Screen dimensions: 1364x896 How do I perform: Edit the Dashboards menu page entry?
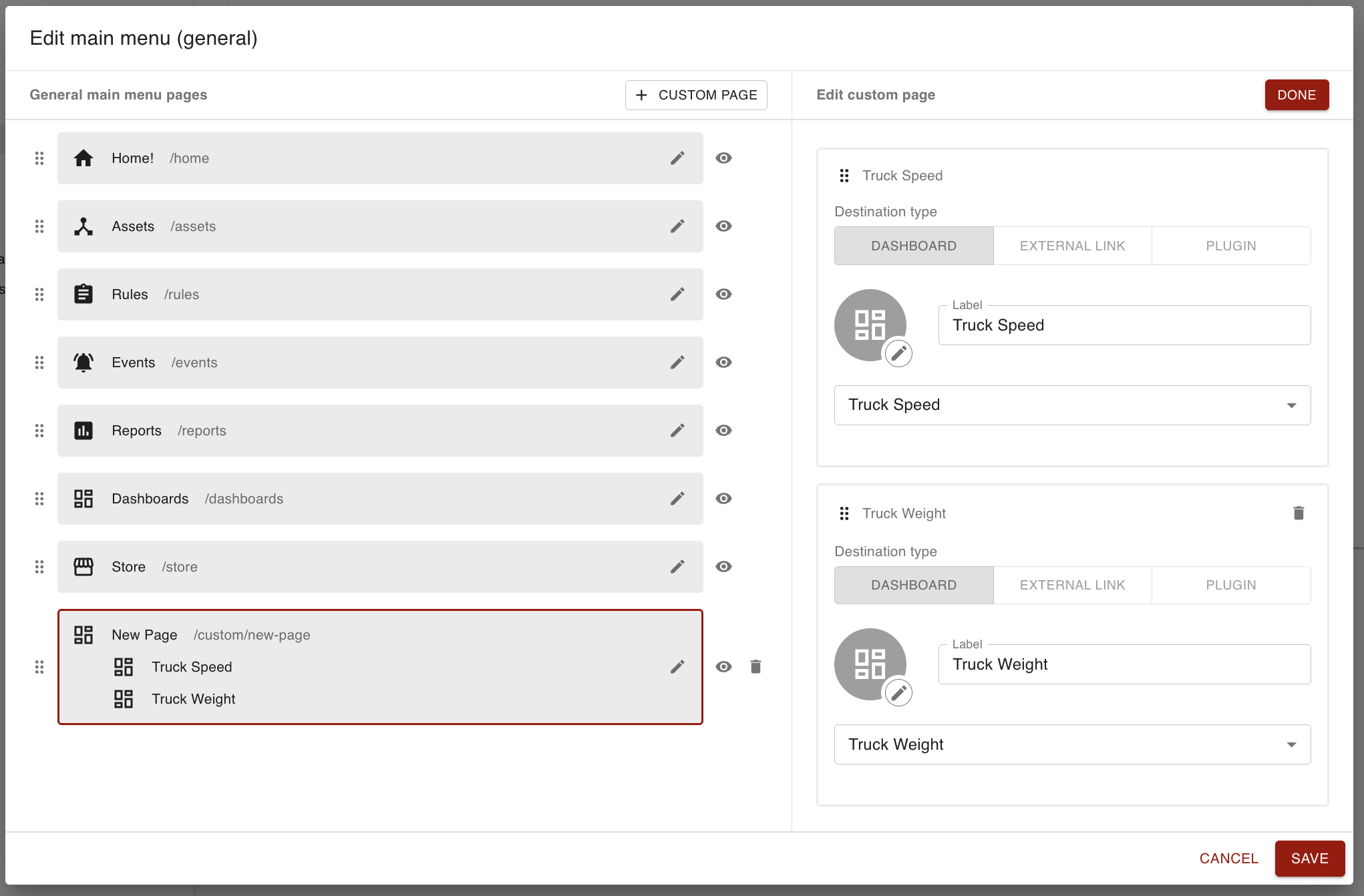click(x=677, y=499)
